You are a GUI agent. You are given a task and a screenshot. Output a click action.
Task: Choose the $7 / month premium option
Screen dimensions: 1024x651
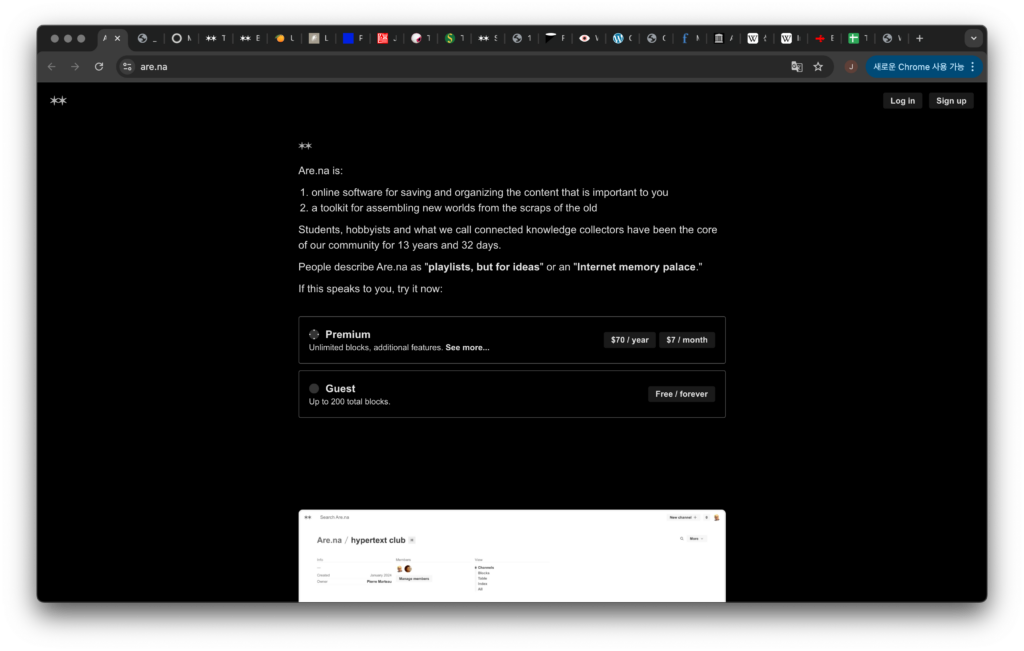point(686,340)
